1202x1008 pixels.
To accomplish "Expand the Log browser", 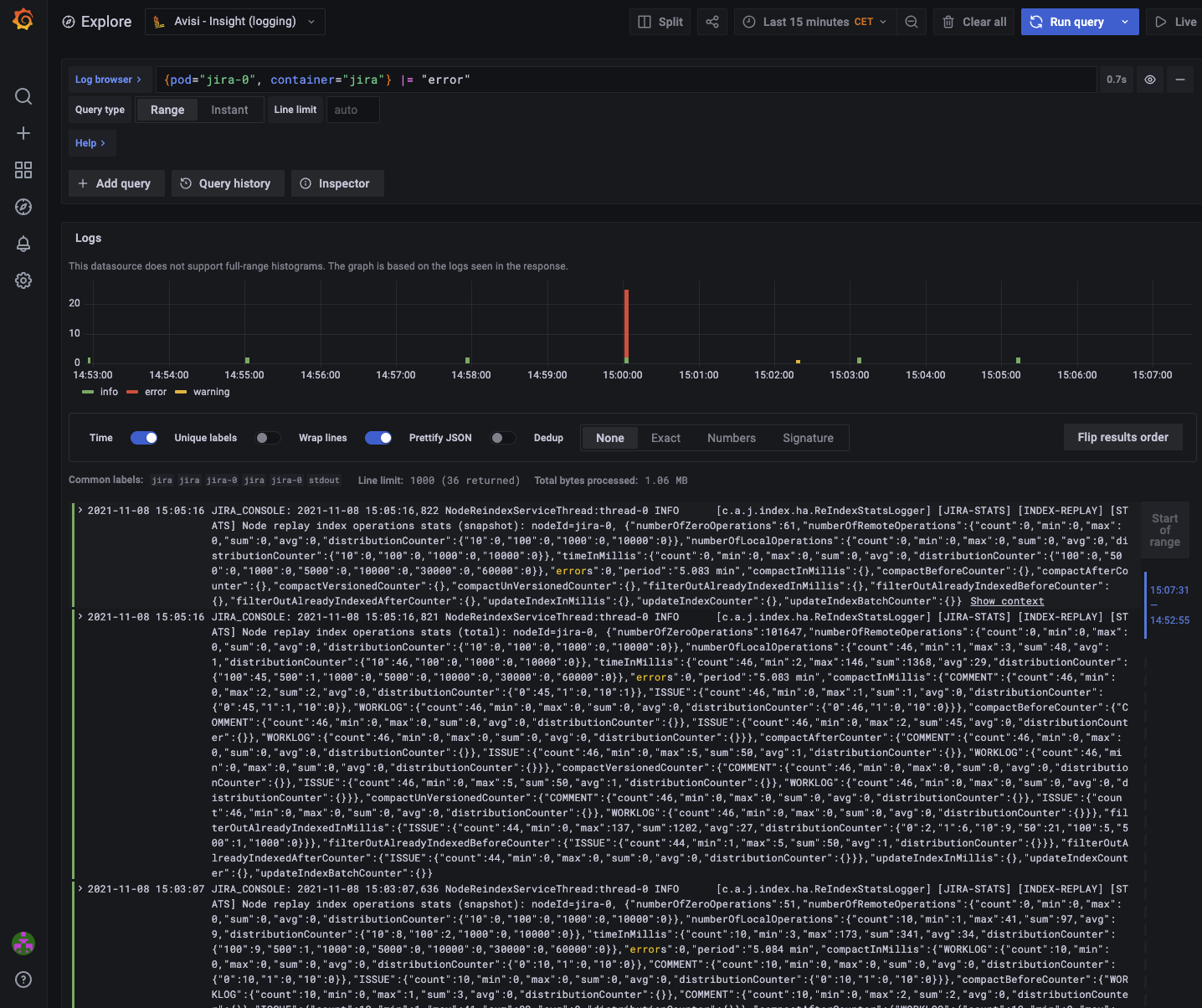I will point(109,80).
